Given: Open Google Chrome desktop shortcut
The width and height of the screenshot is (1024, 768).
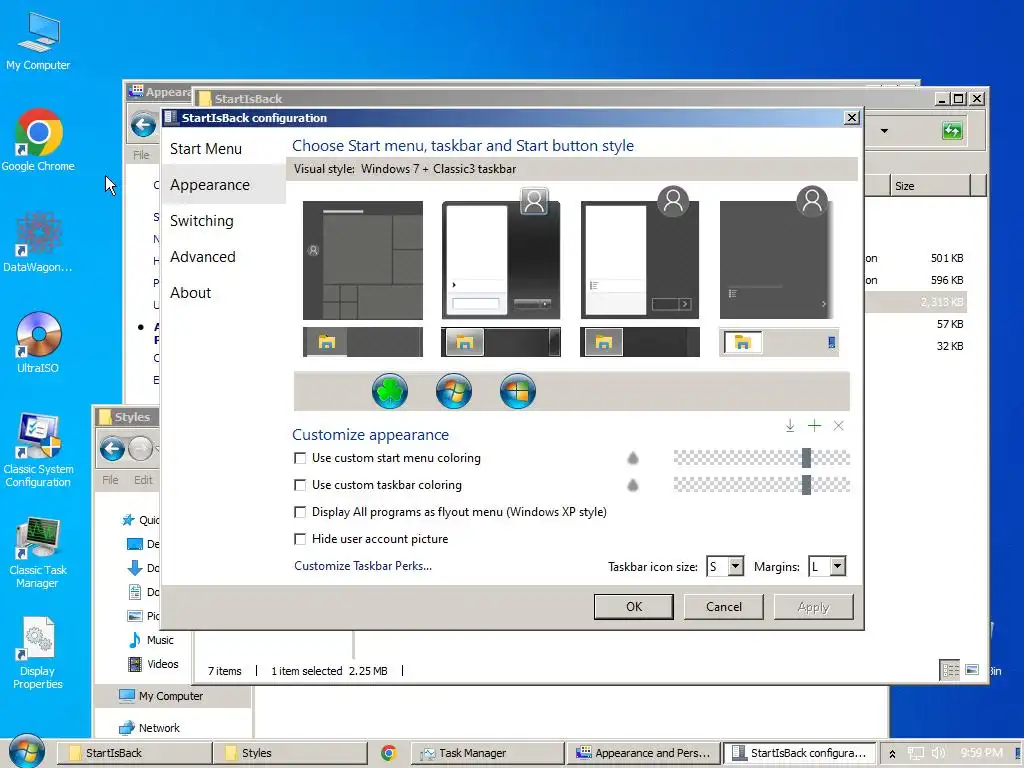Looking at the screenshot, I should tap(38, 140).
